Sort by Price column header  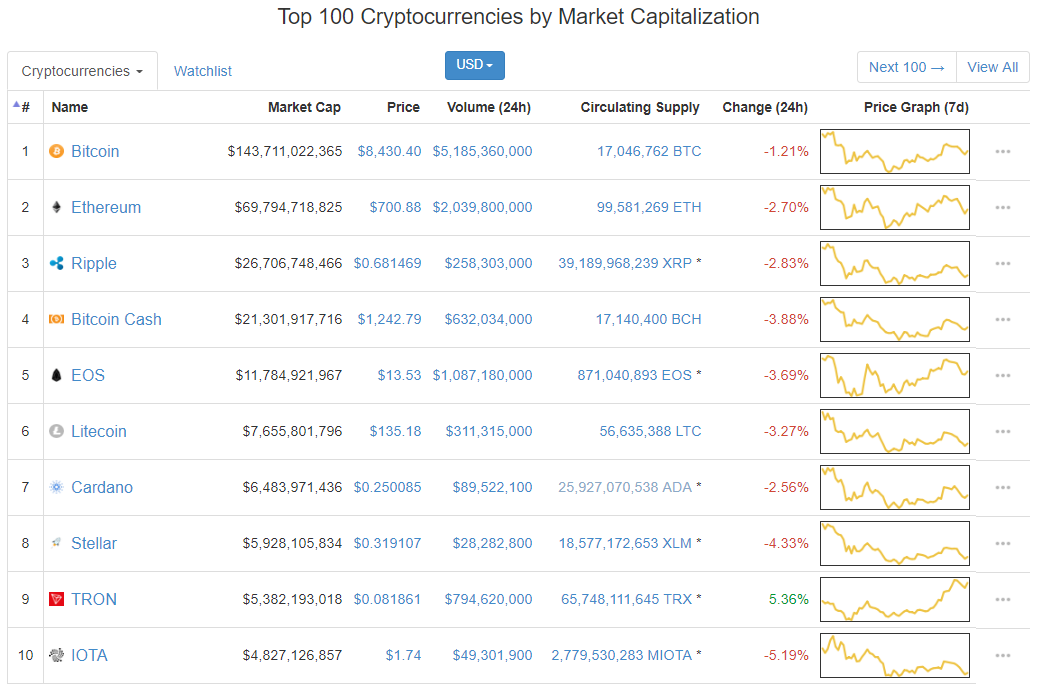pos(403,107)
